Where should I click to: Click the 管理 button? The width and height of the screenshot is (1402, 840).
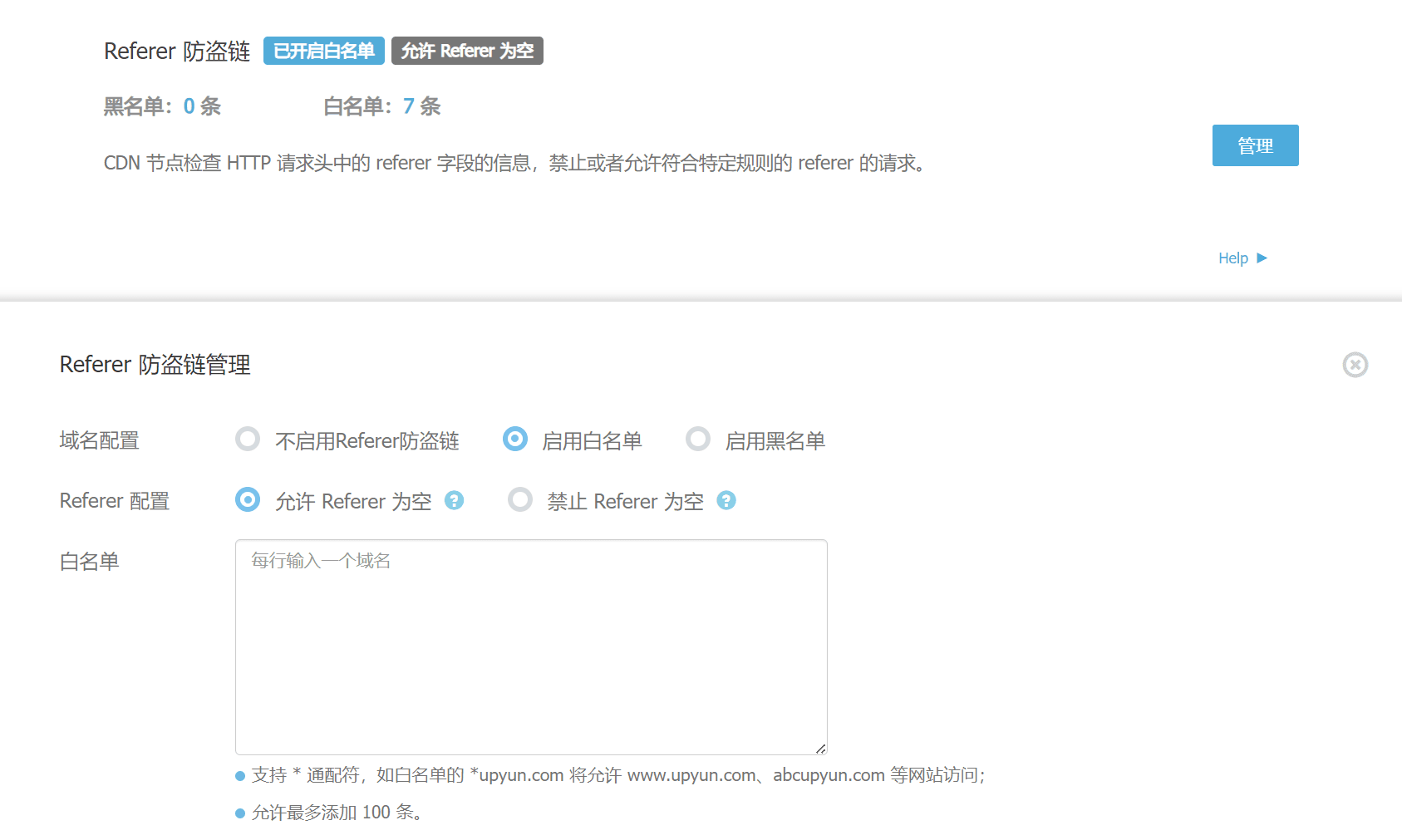[1255, 145]
